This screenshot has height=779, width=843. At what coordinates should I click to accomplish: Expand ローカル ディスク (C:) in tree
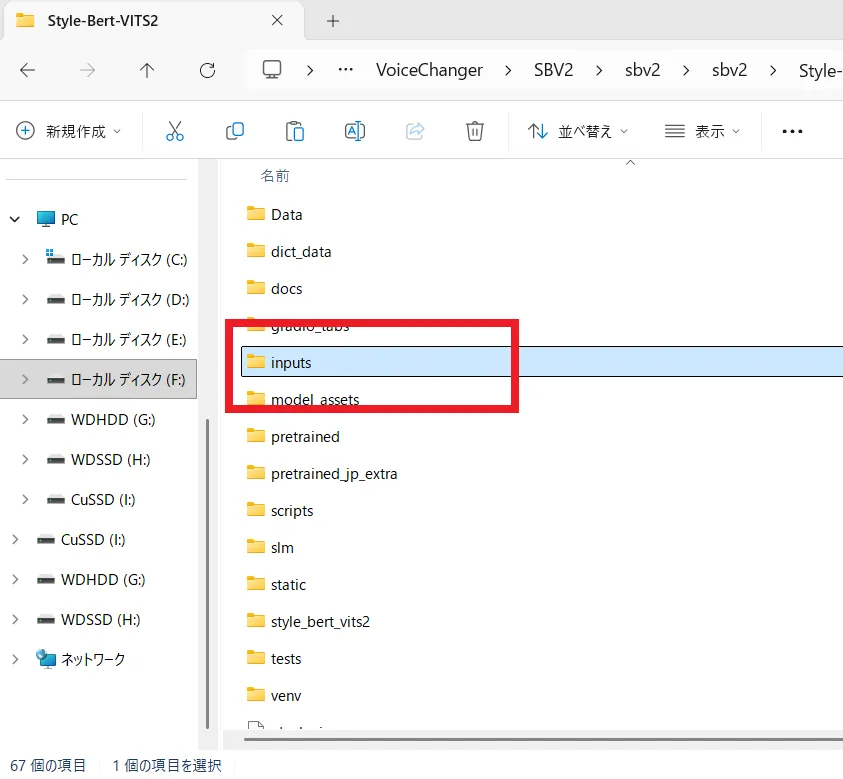point(25,259)
